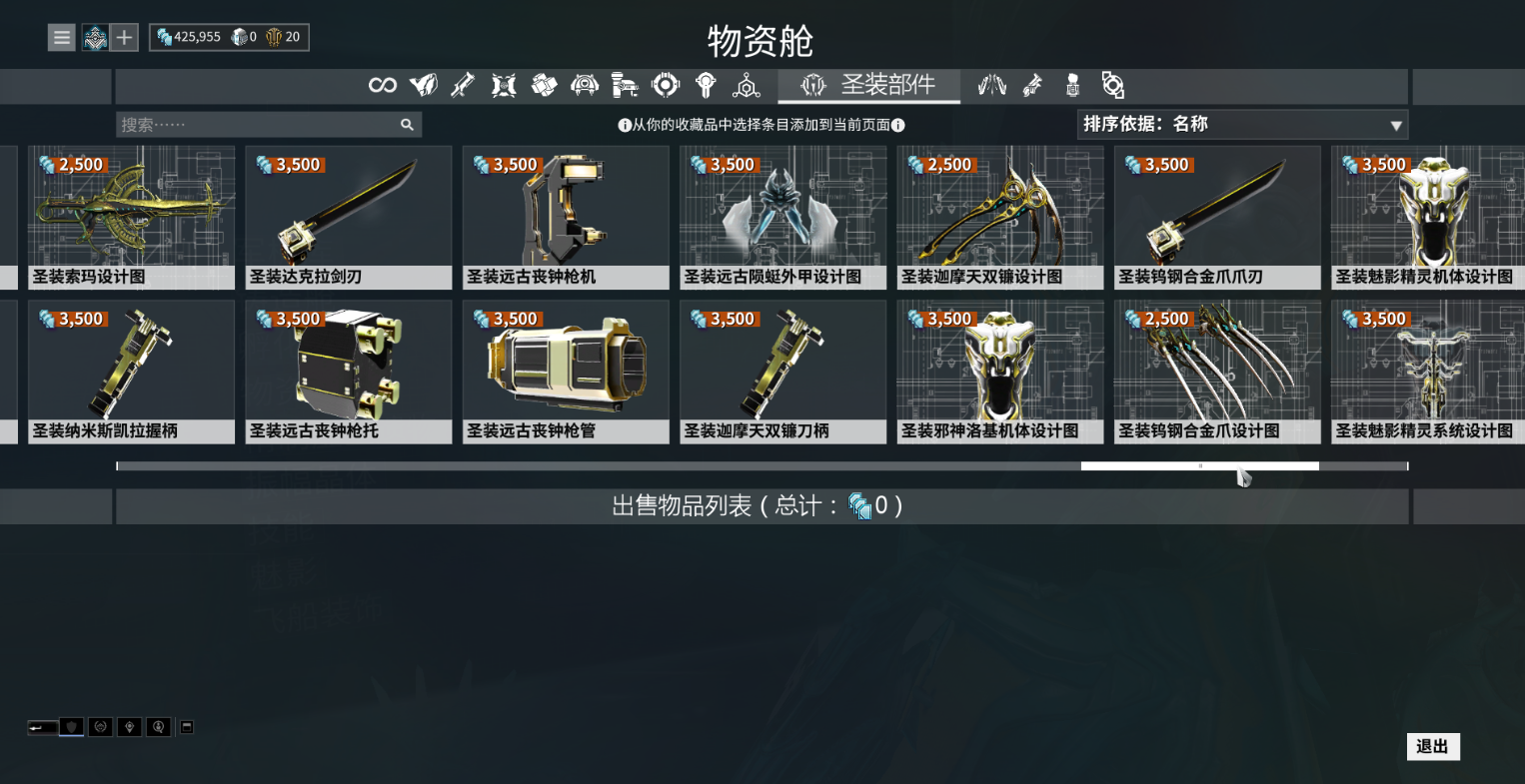Screen dimensions: 1525x784
Task: Click the 退出 exit button
Action: 1433,747
